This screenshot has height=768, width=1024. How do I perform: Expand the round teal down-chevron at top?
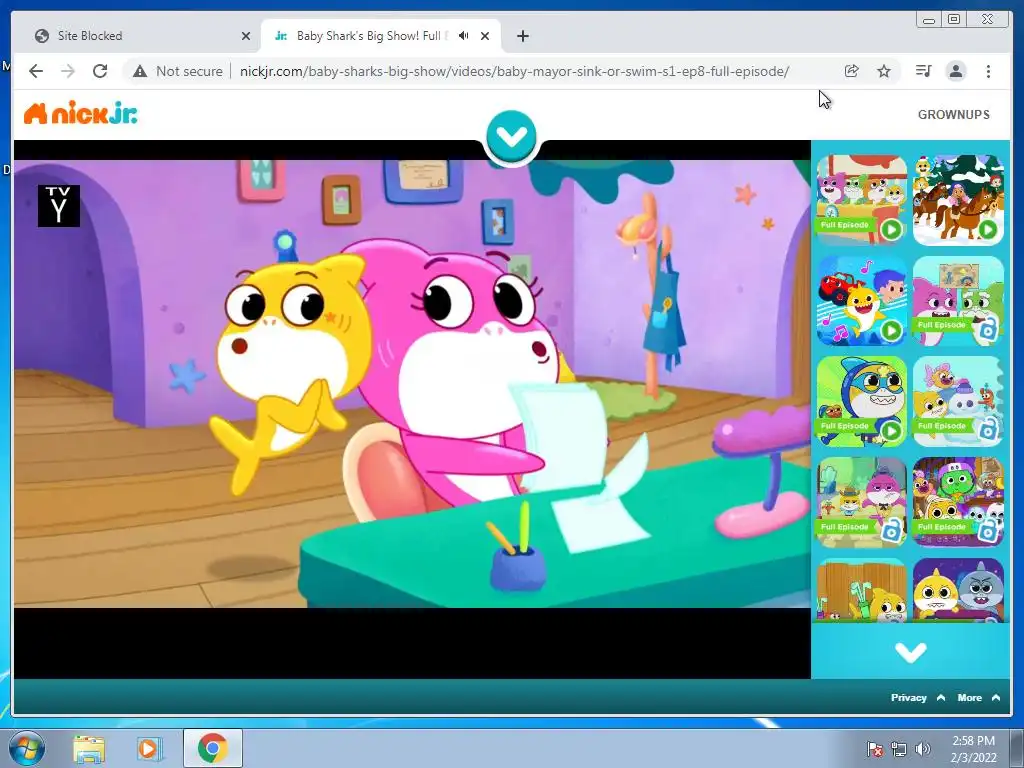pyautogui.click(x=511, y=136)
